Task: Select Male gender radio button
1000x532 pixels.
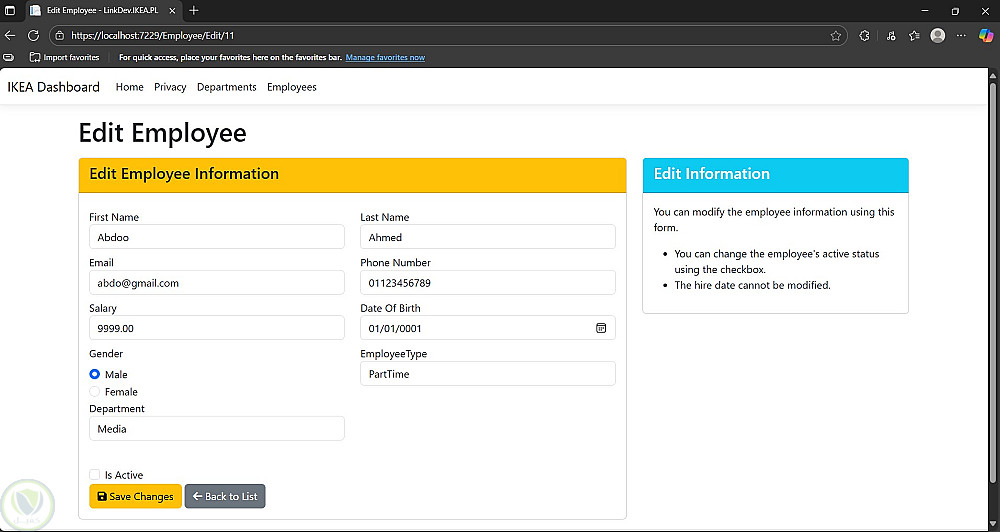Action: (x=94, y=374)
